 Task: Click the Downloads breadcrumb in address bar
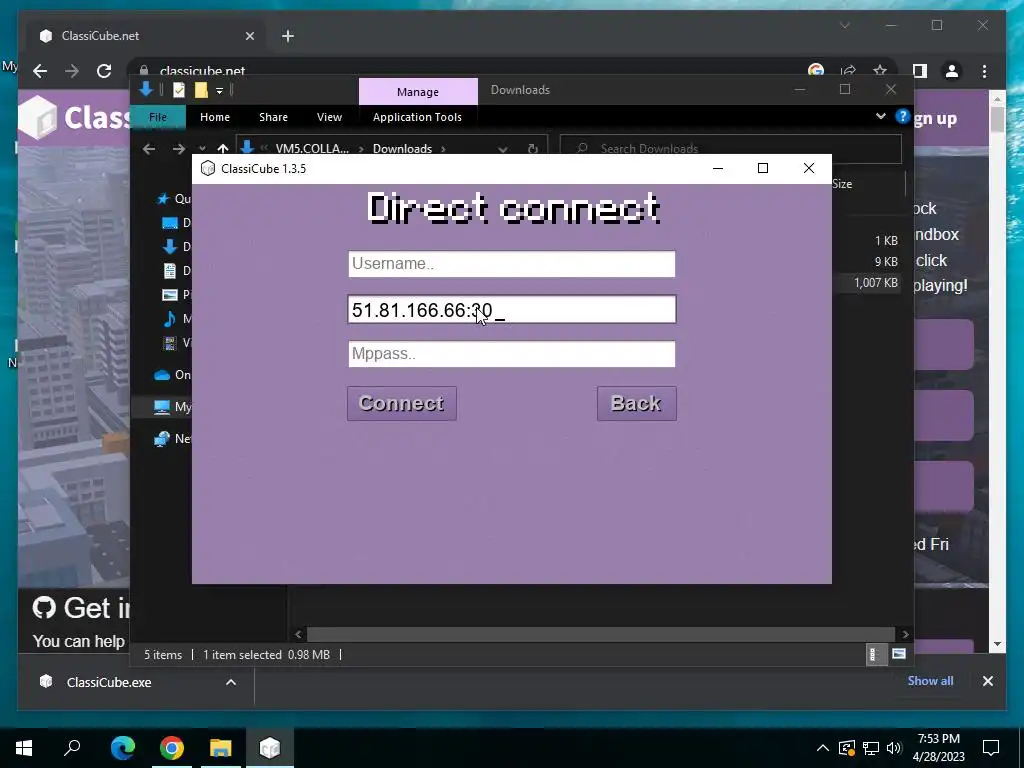tap(402, 149)
